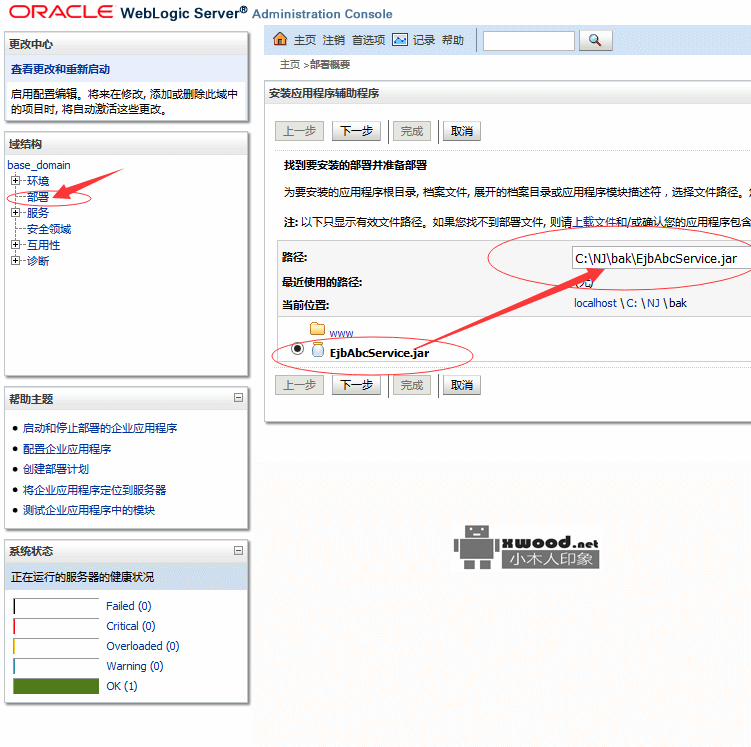Click the empty Critical health bar
The image size is (751, 747).
pos(56,626)
